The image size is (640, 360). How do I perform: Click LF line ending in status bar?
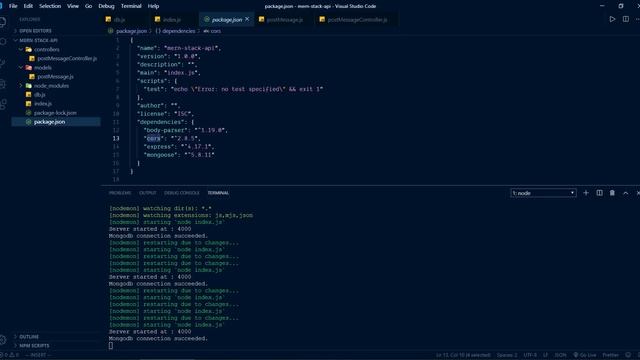(545, 355)
